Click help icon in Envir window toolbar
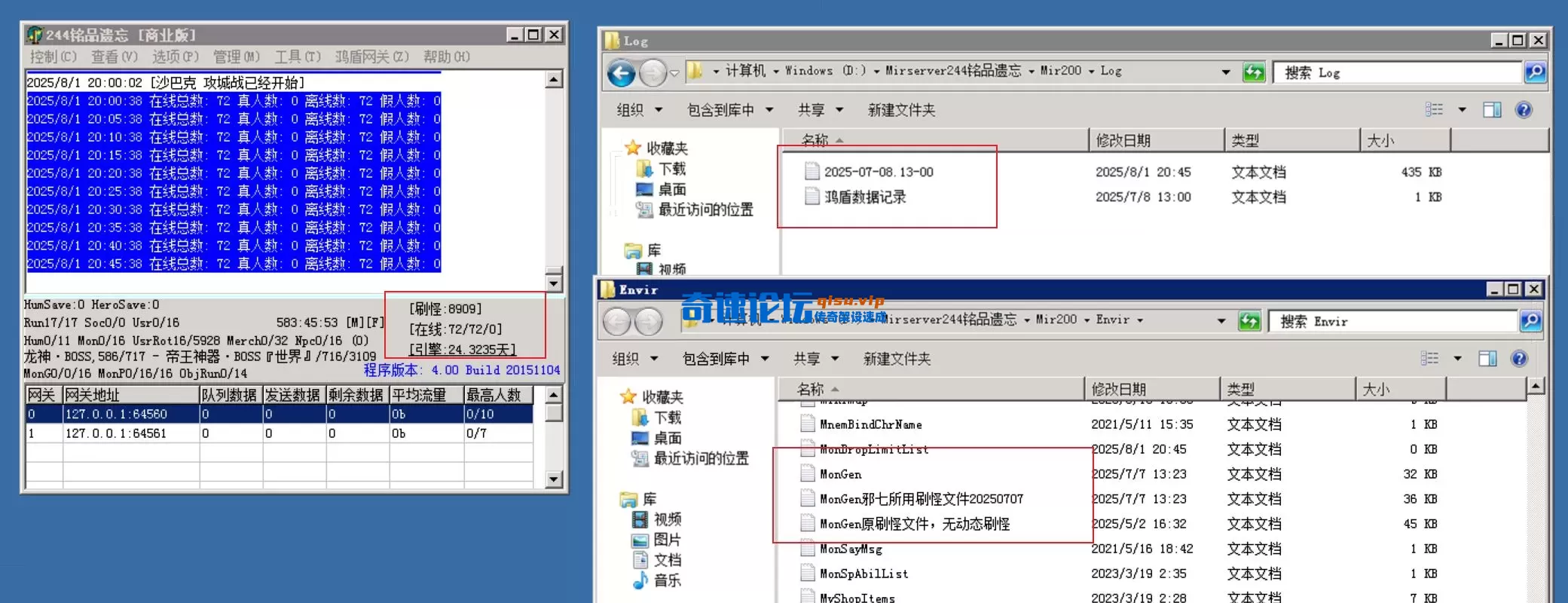This screenshot has width=1568, height=603. [1519, 359]
